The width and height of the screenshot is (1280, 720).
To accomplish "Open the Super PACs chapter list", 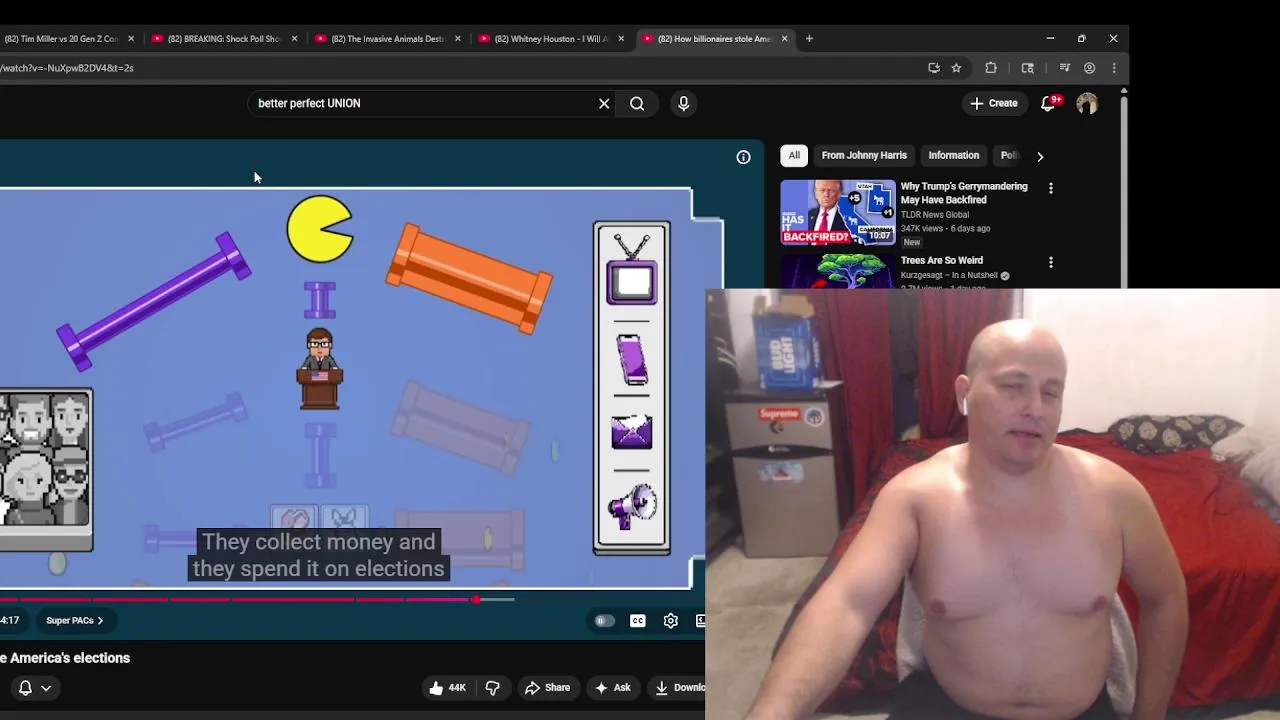I will tap(75, 621).
